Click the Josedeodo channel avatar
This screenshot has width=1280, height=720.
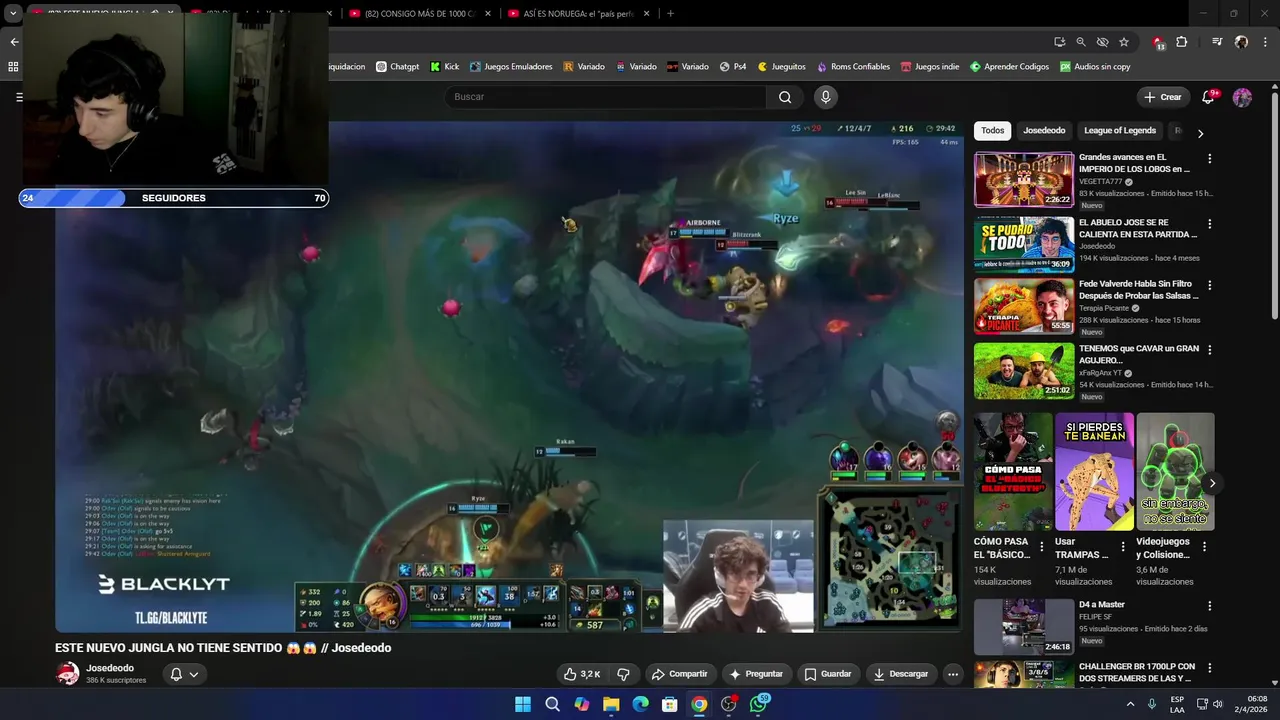pos(67,674)
